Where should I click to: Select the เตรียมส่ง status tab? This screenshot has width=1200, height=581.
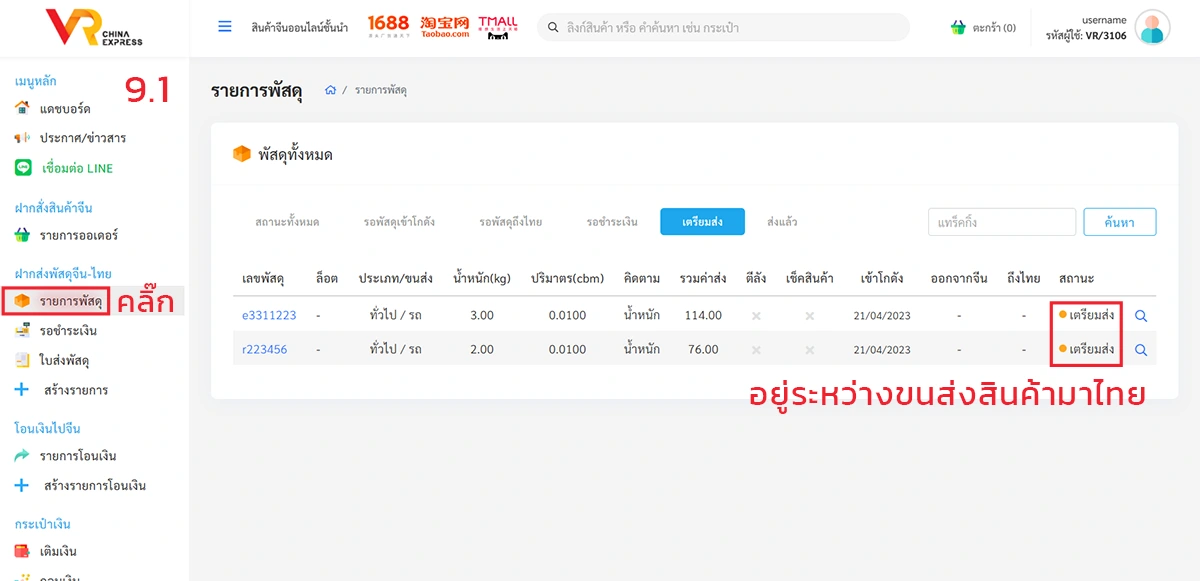pos(702,222)
